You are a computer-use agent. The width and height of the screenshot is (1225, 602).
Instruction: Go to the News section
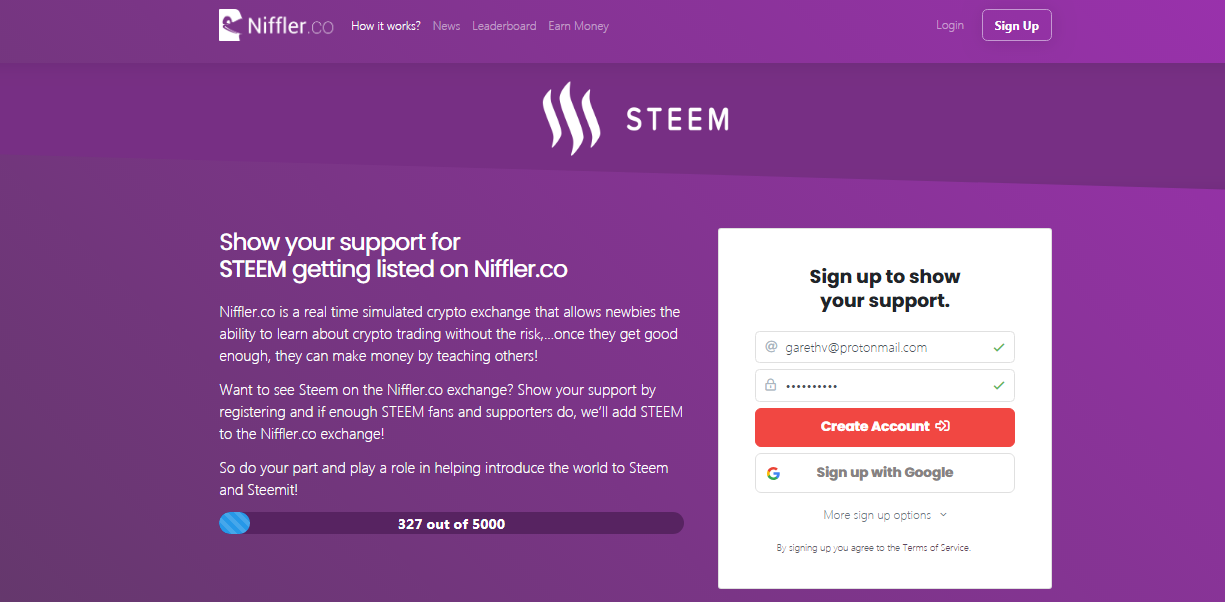pyautogui.click(x=446, y=26)
